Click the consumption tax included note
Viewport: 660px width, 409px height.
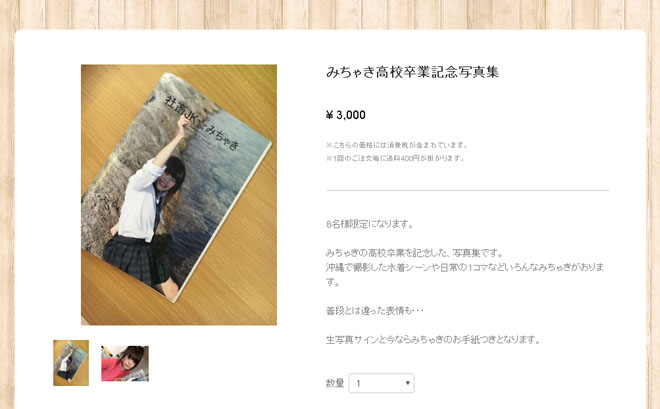pyautogui.click(x=397, y=145)
